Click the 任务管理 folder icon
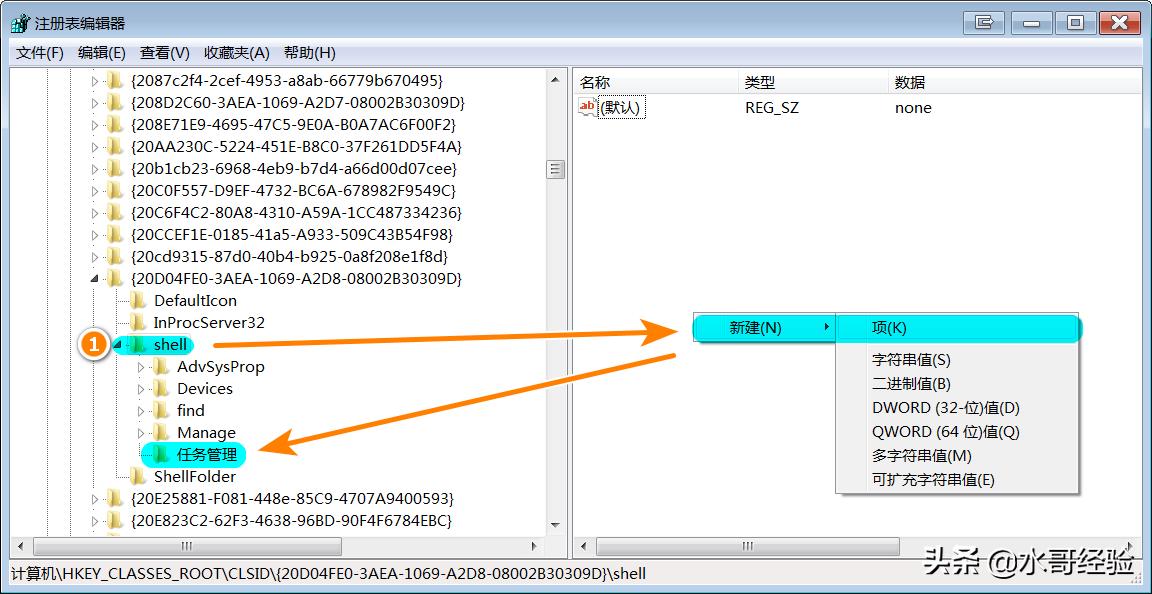Viewport: 1152px width, 594px height. [161, 455]
